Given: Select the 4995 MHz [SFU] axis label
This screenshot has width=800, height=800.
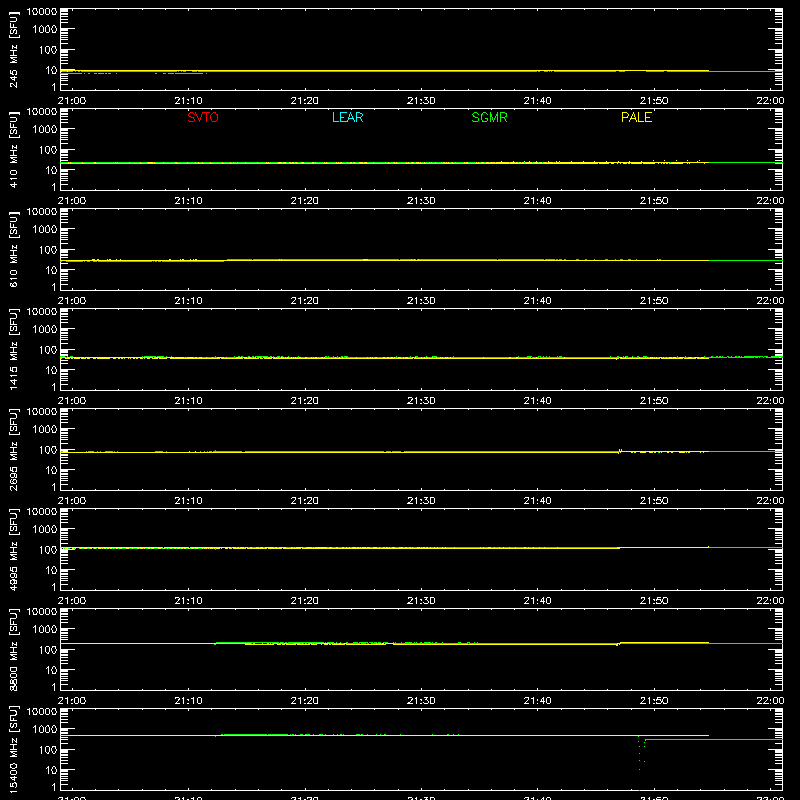Looking at the screenshot, I should point(13,549).
